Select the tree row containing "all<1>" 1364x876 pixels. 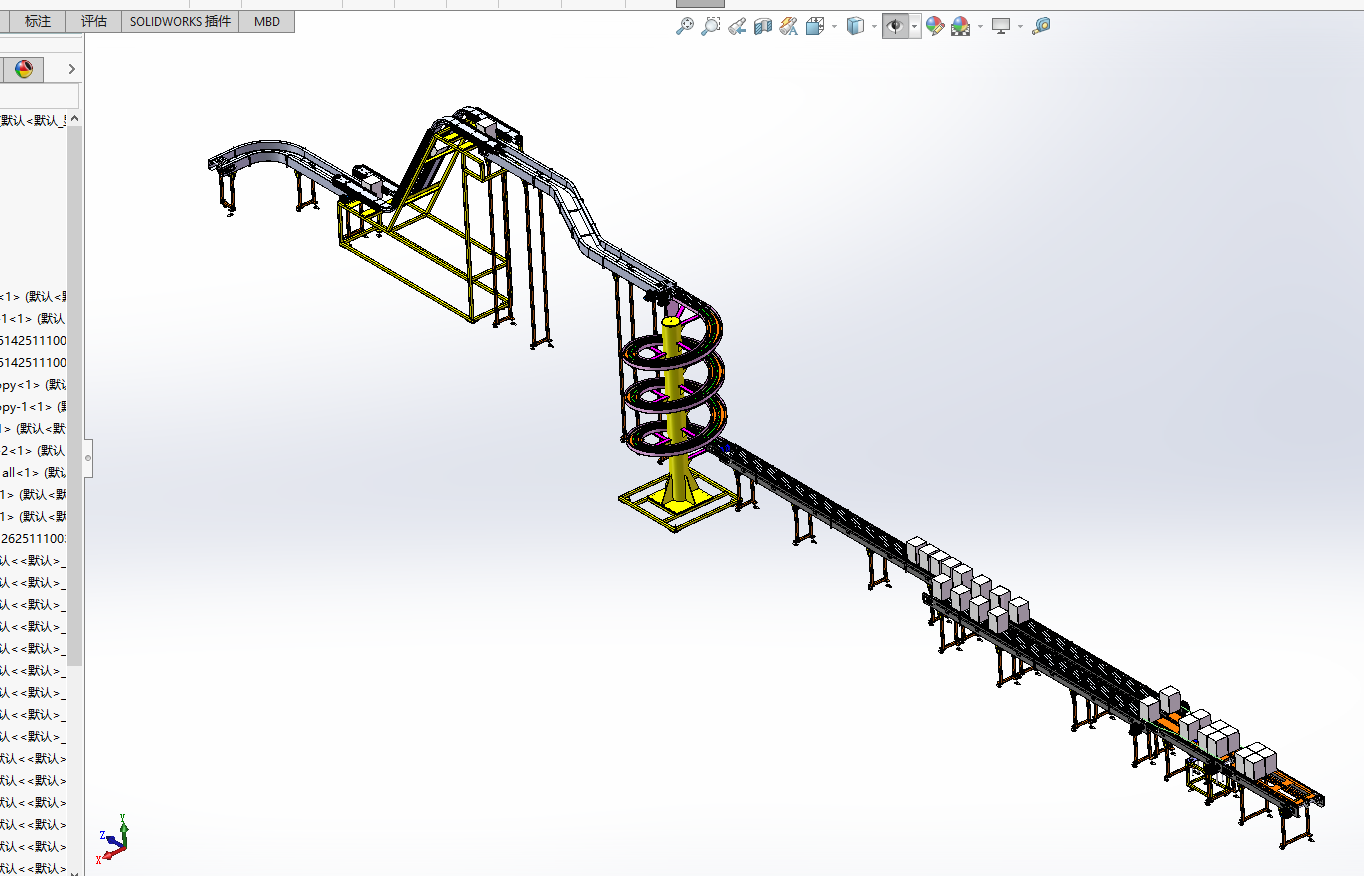coord(34,472)
